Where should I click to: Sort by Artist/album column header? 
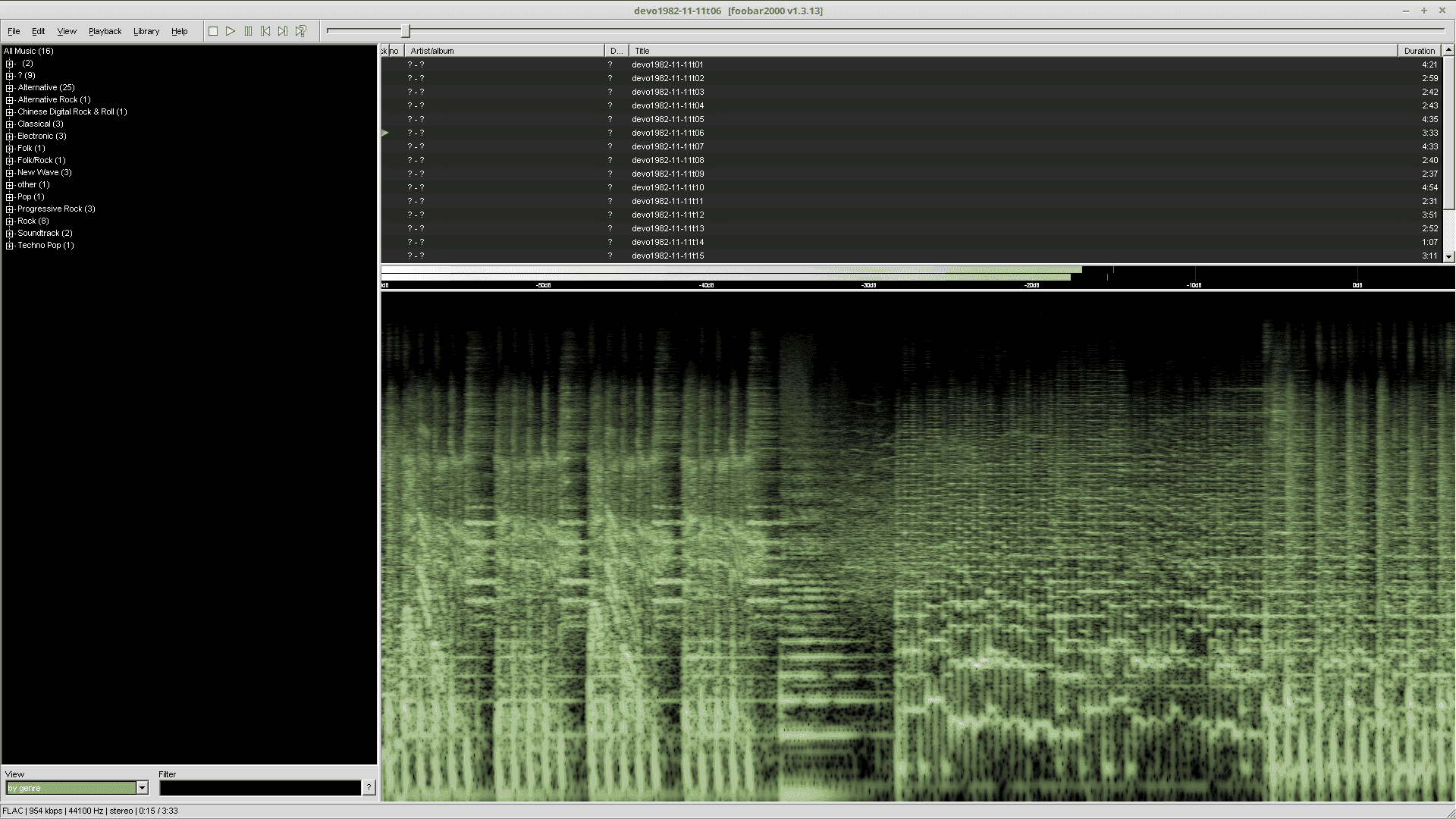click(x=504, y=51)
